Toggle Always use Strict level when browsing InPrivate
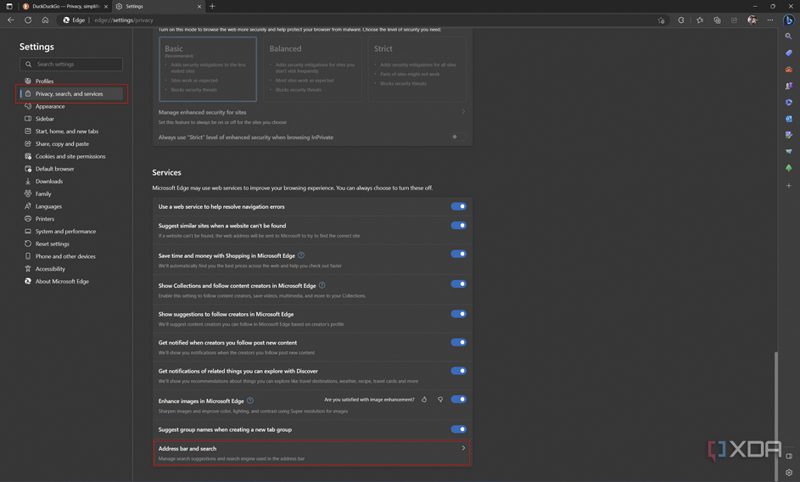This screenshot has width=800, height=482. [x=457, y=137]
